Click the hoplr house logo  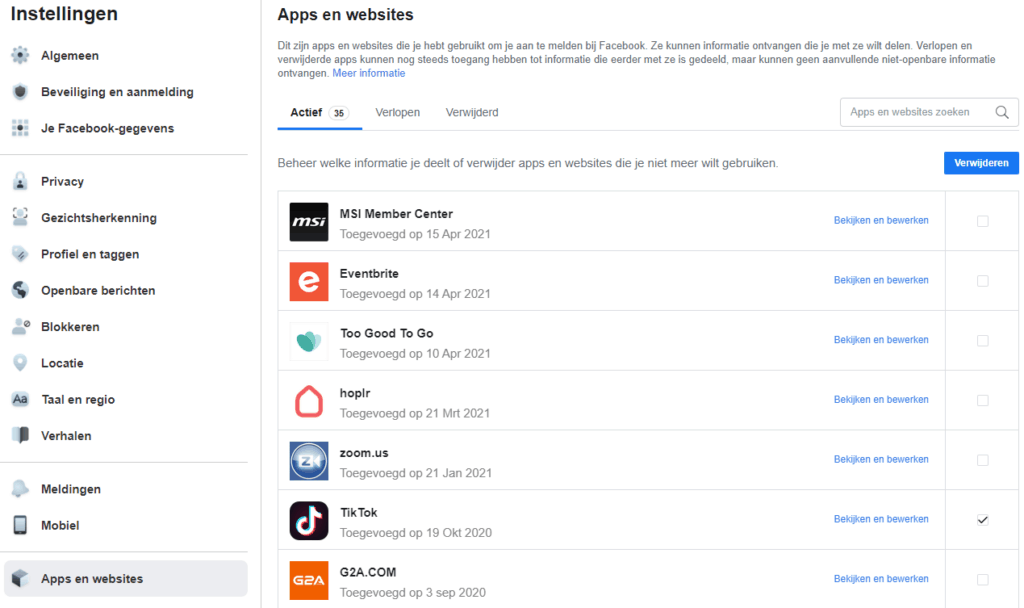point(309,401)
